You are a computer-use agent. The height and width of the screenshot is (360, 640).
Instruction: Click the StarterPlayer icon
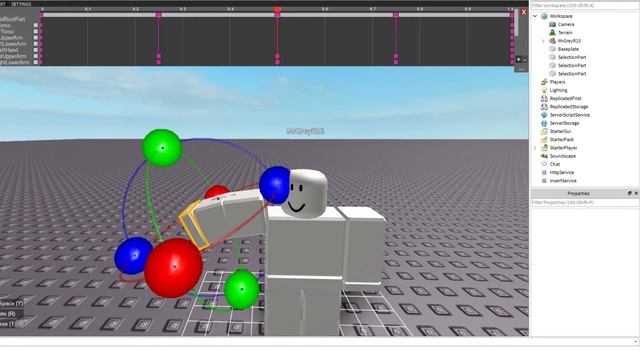click(544, 148)
